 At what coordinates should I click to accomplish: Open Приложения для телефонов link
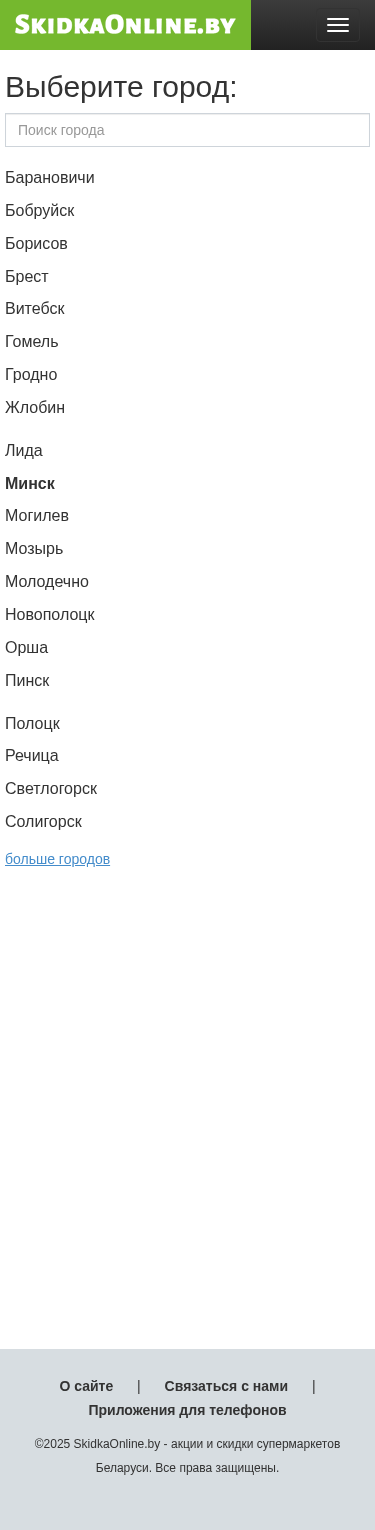pos(187,1410)
